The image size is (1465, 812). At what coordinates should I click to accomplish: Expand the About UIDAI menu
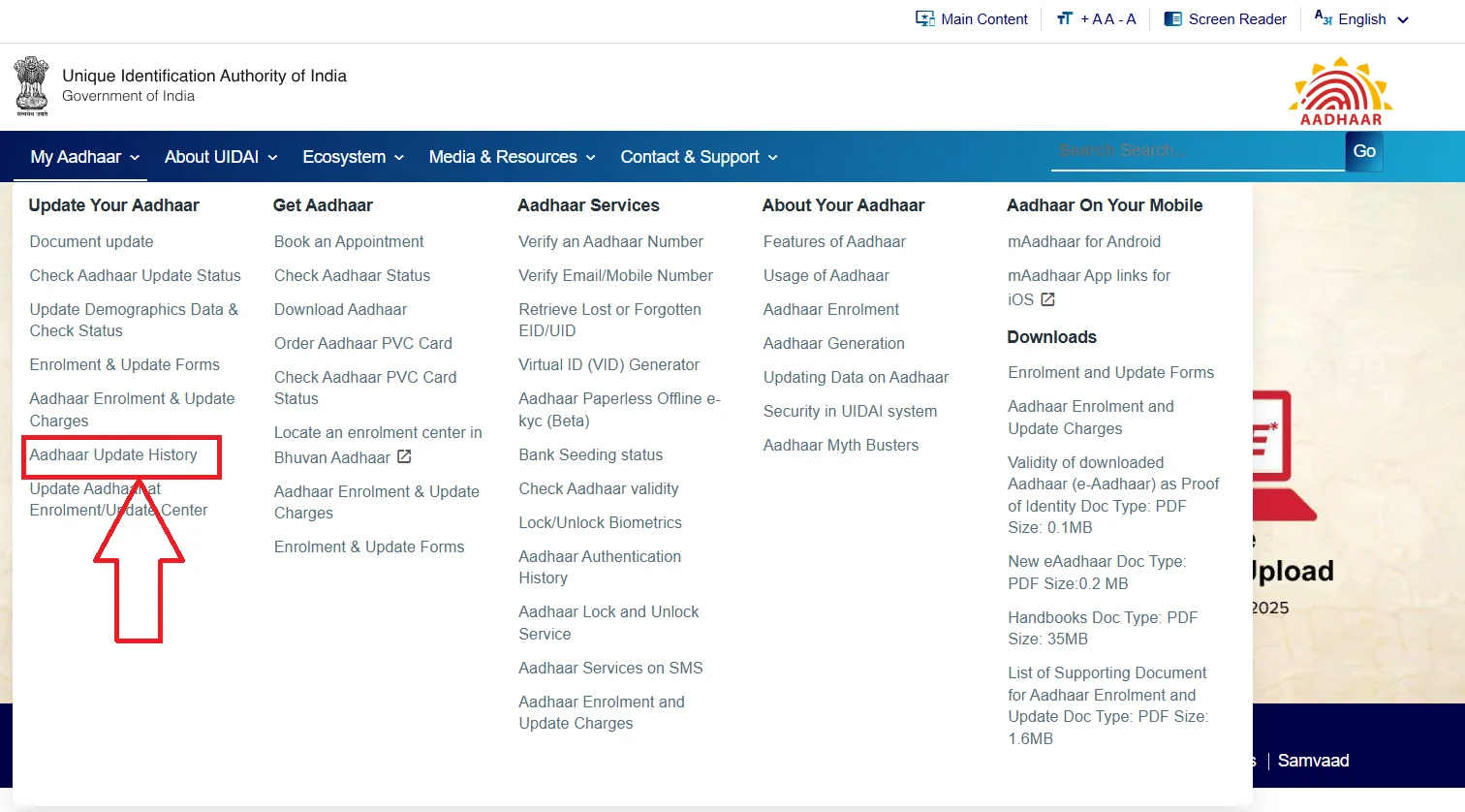[221, 157]
